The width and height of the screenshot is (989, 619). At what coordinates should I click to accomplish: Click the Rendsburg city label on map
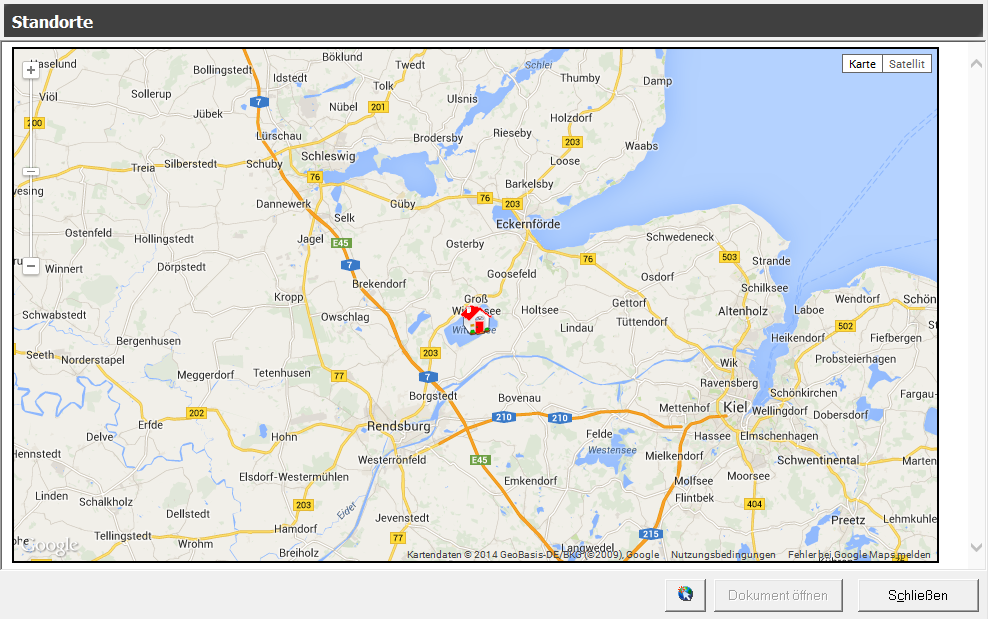(x=399, y=426)
